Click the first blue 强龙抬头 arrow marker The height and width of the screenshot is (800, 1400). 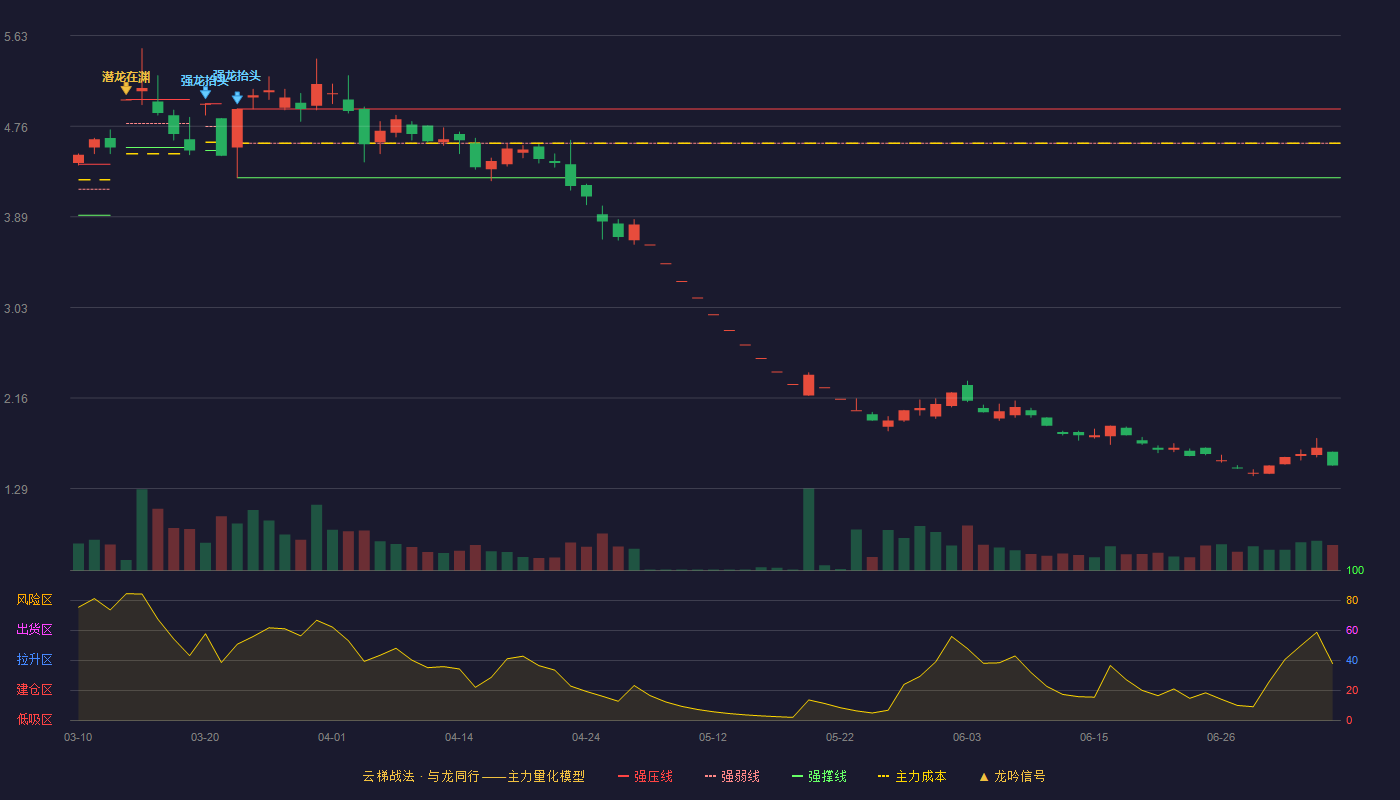pos(205,93)
